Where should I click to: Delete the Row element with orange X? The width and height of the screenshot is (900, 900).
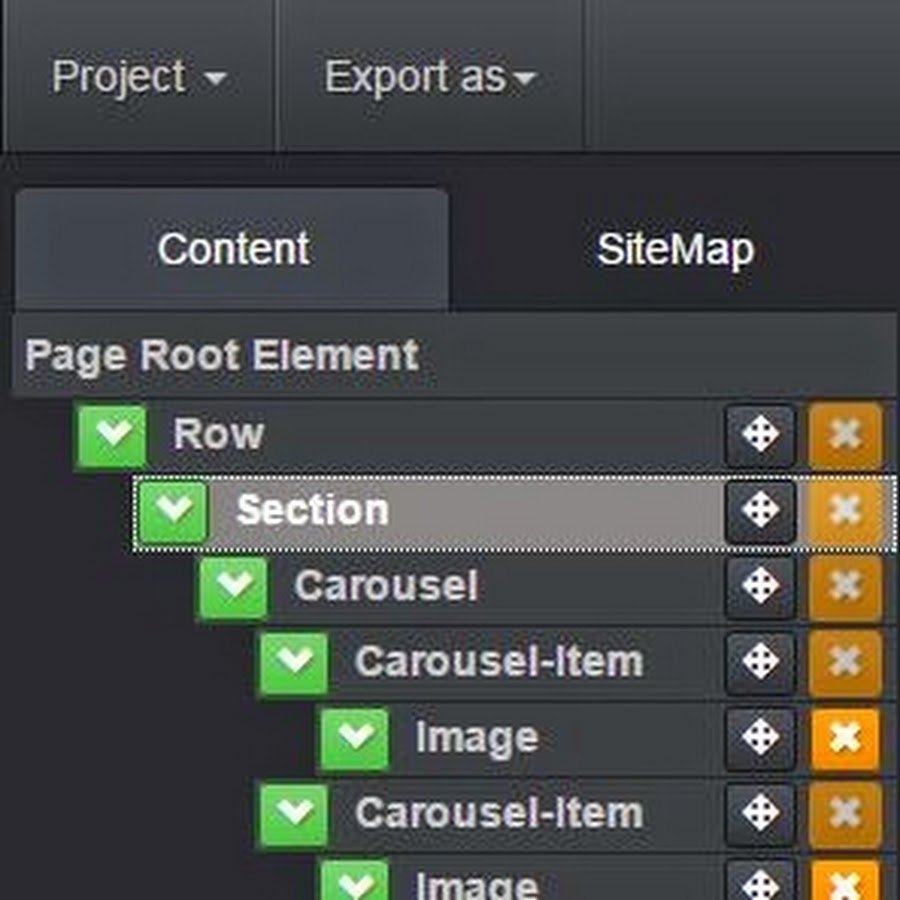pos(845,435)
